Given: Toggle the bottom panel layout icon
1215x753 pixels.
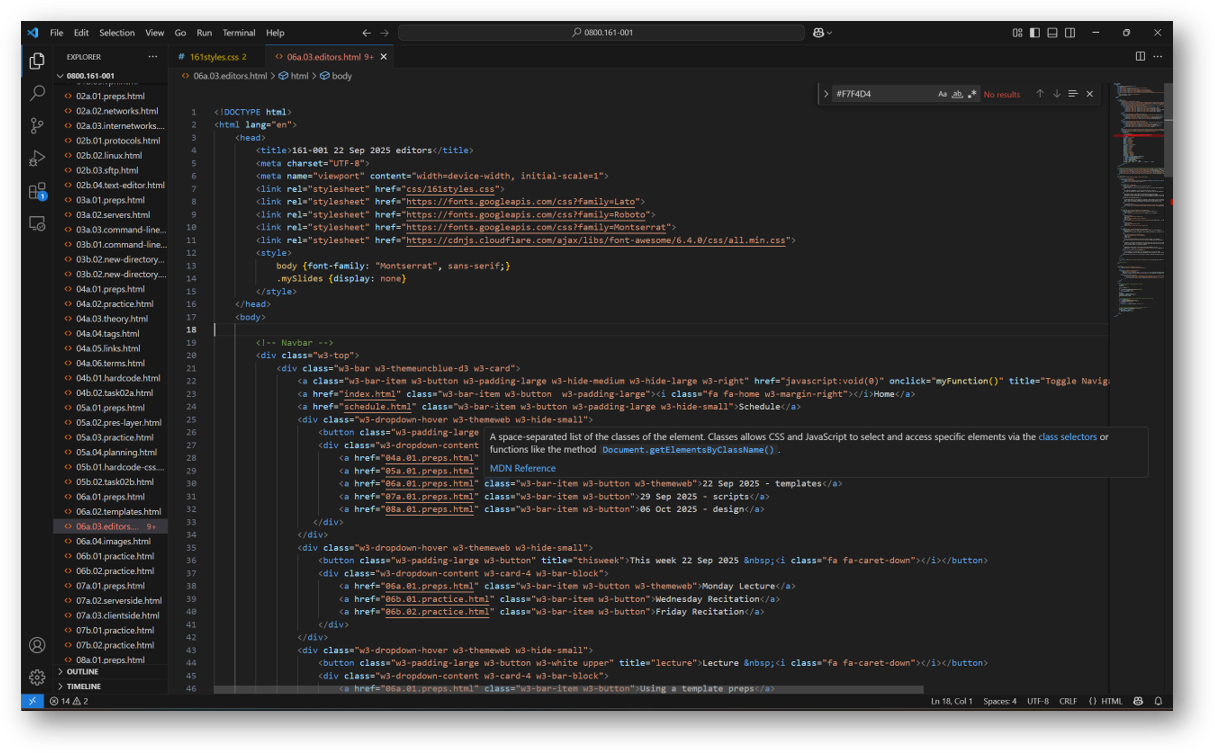Looking at the screenshot, I should point(1052,32).
